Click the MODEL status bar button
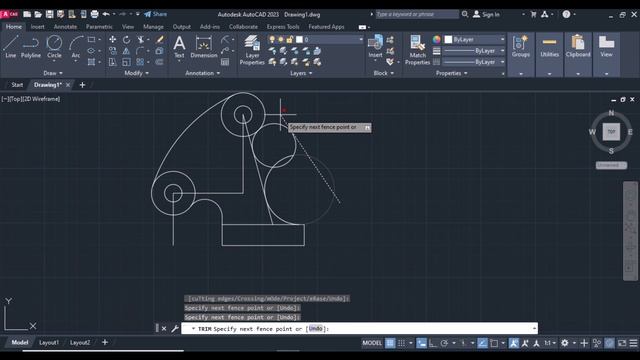The width and height of the screenshot is (640, 360). 372,343
